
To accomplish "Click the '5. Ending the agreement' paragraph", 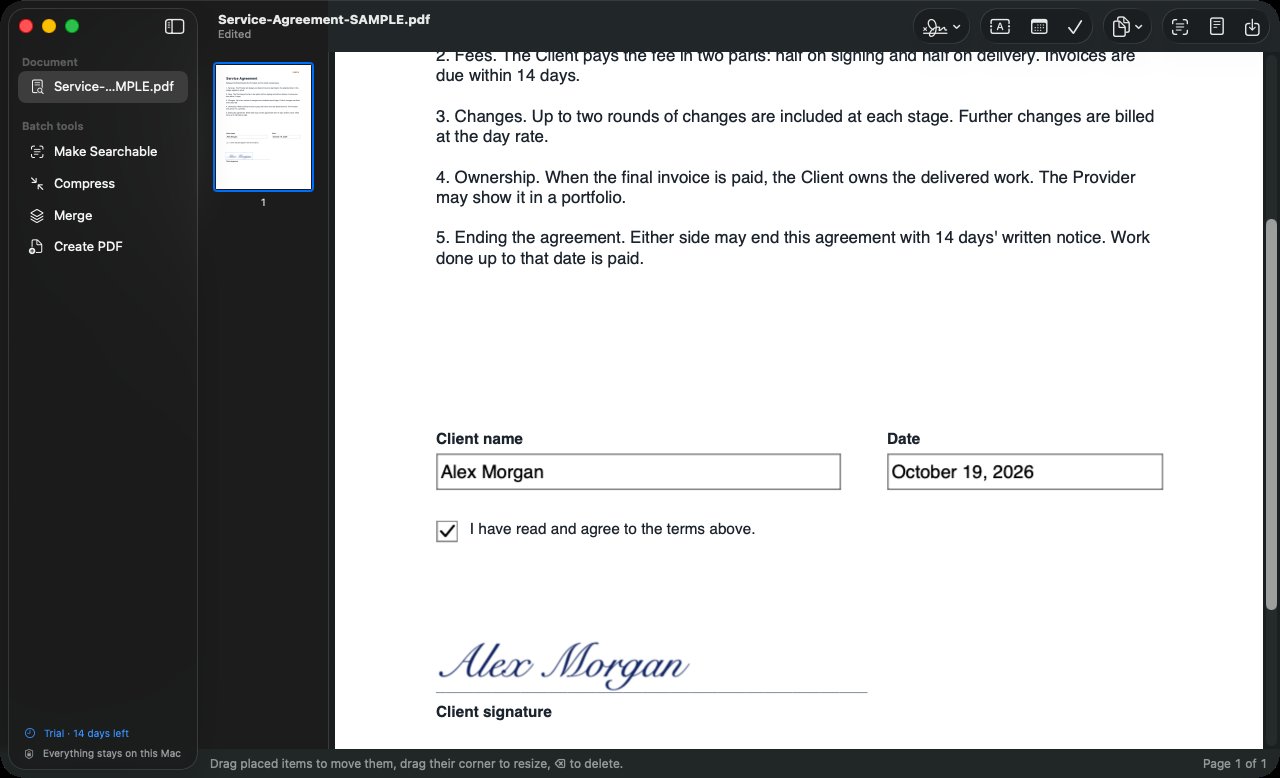I will (x=793, y=248).
